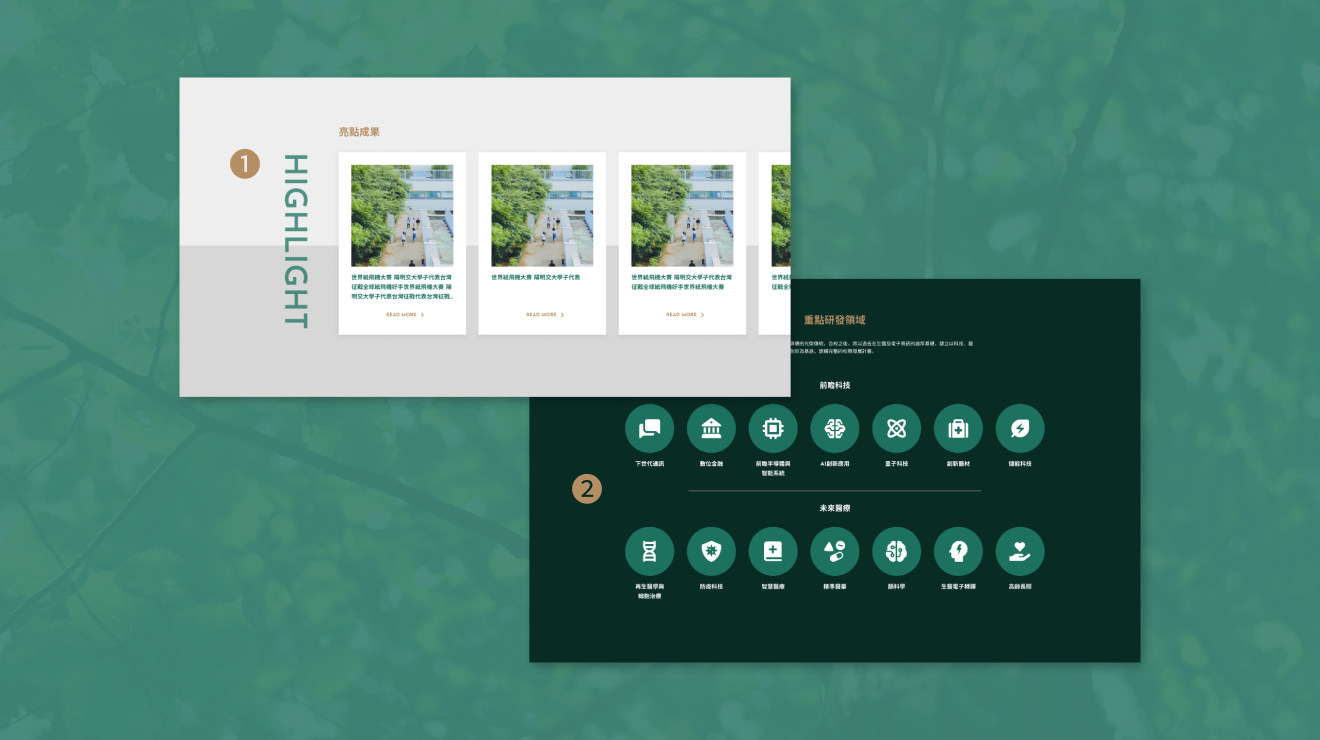This screenshot has width=1320, height=740.
Task: Click the 量子科技 caption text
Action: tap(897, 464)
